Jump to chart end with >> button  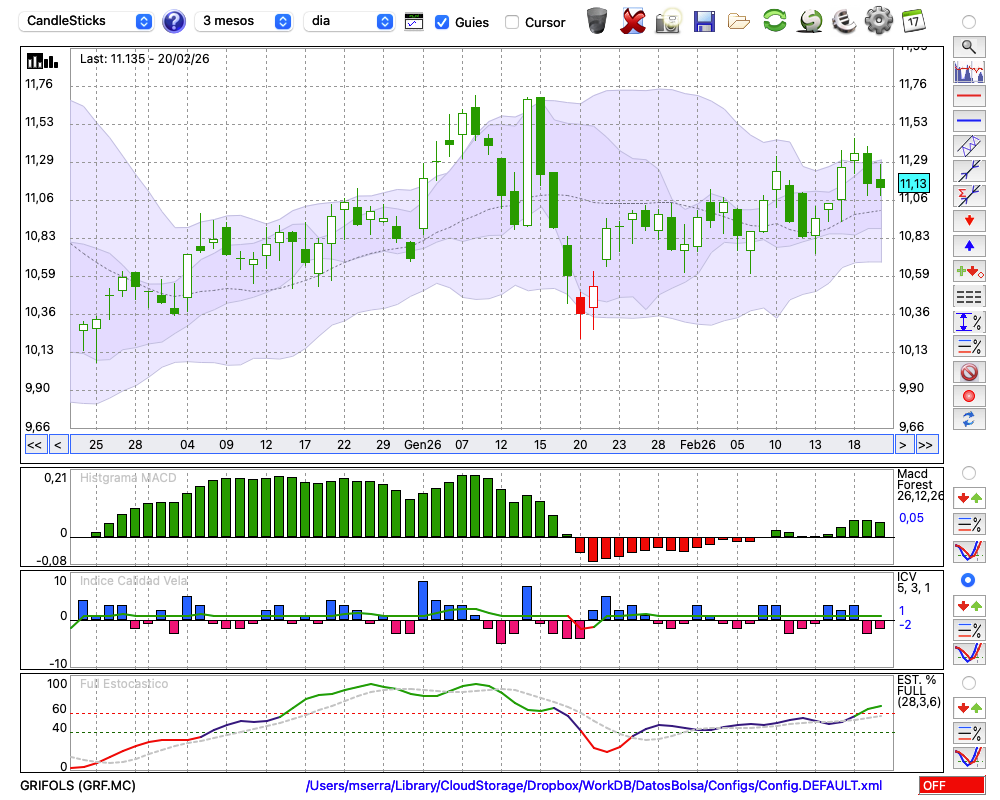click(926, 445)
